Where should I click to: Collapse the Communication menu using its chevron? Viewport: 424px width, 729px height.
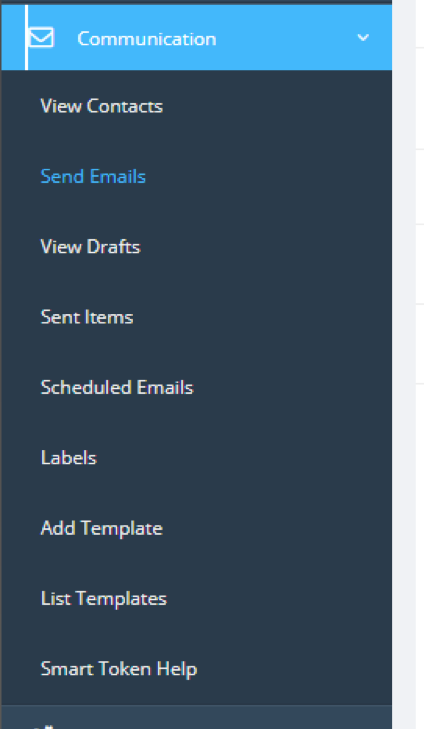(363, 38)
